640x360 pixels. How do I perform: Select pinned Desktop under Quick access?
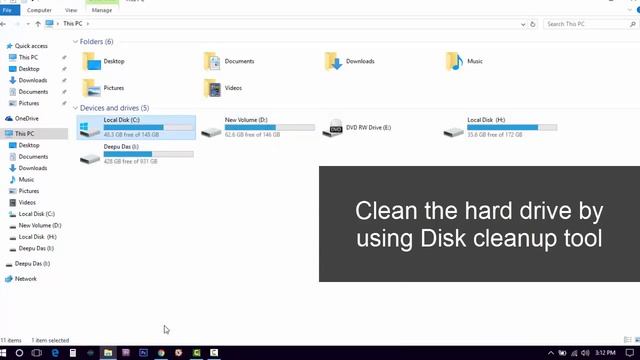click(29, 69)
